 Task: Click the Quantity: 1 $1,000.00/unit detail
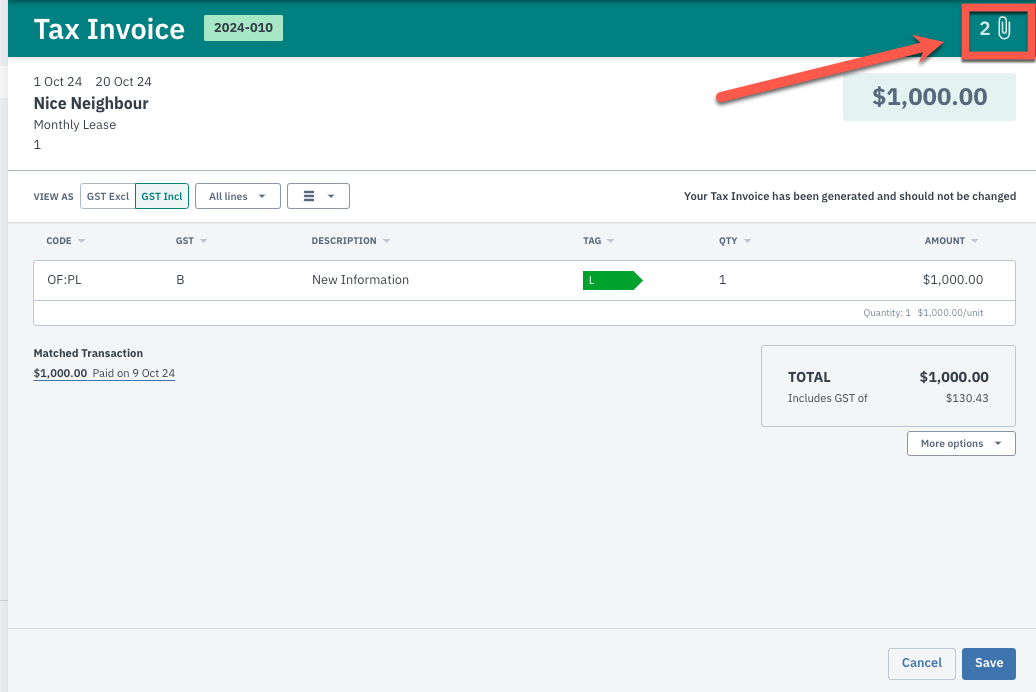point(922,313)
